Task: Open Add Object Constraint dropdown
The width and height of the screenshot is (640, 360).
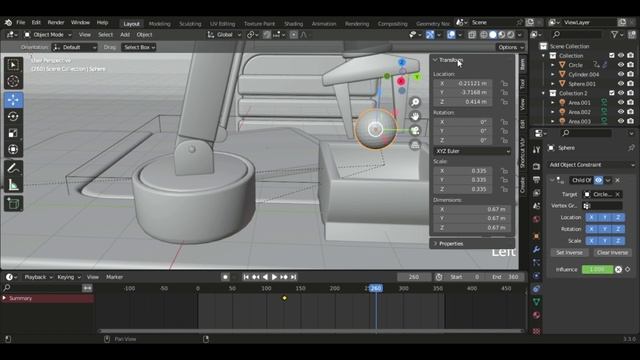Action: tap(591, 165)
